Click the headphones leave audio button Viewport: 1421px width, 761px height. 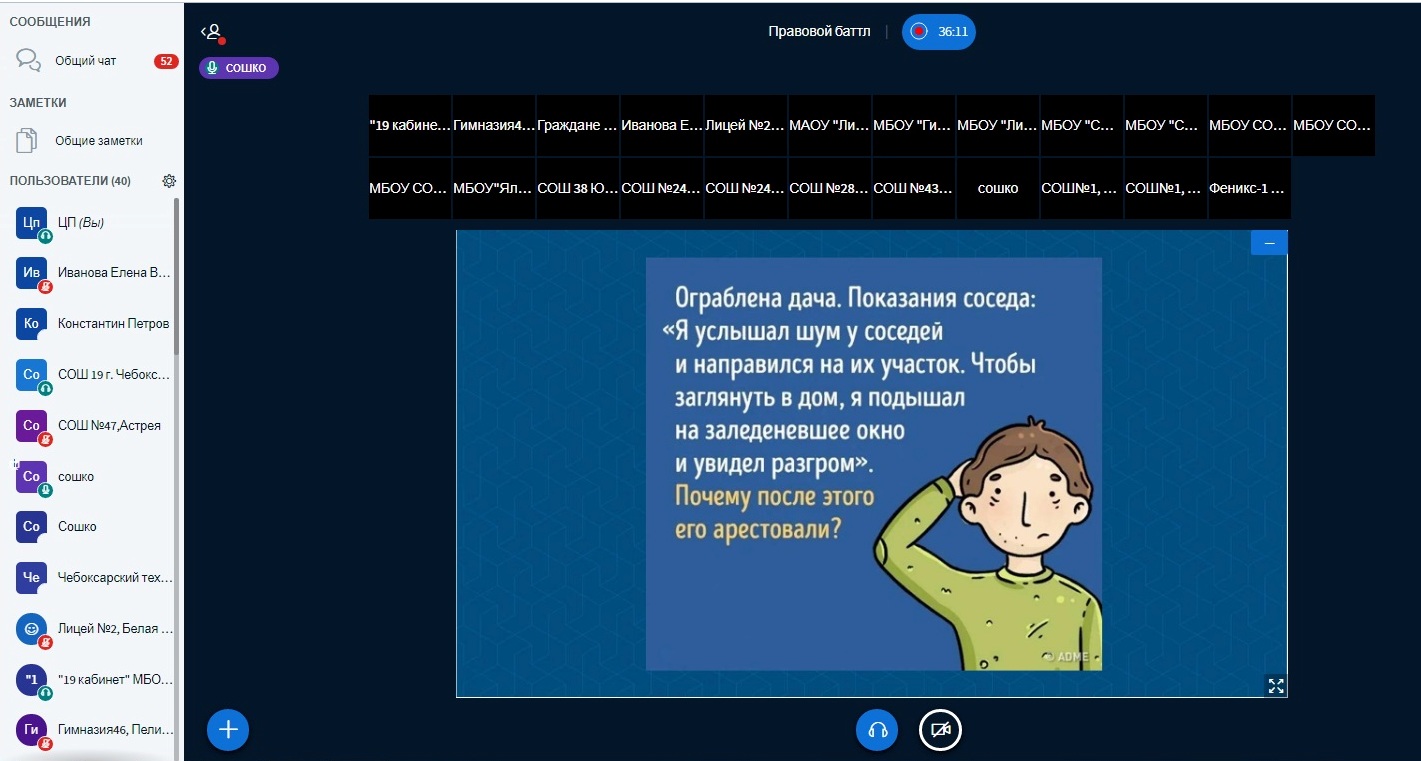(877, 730)
